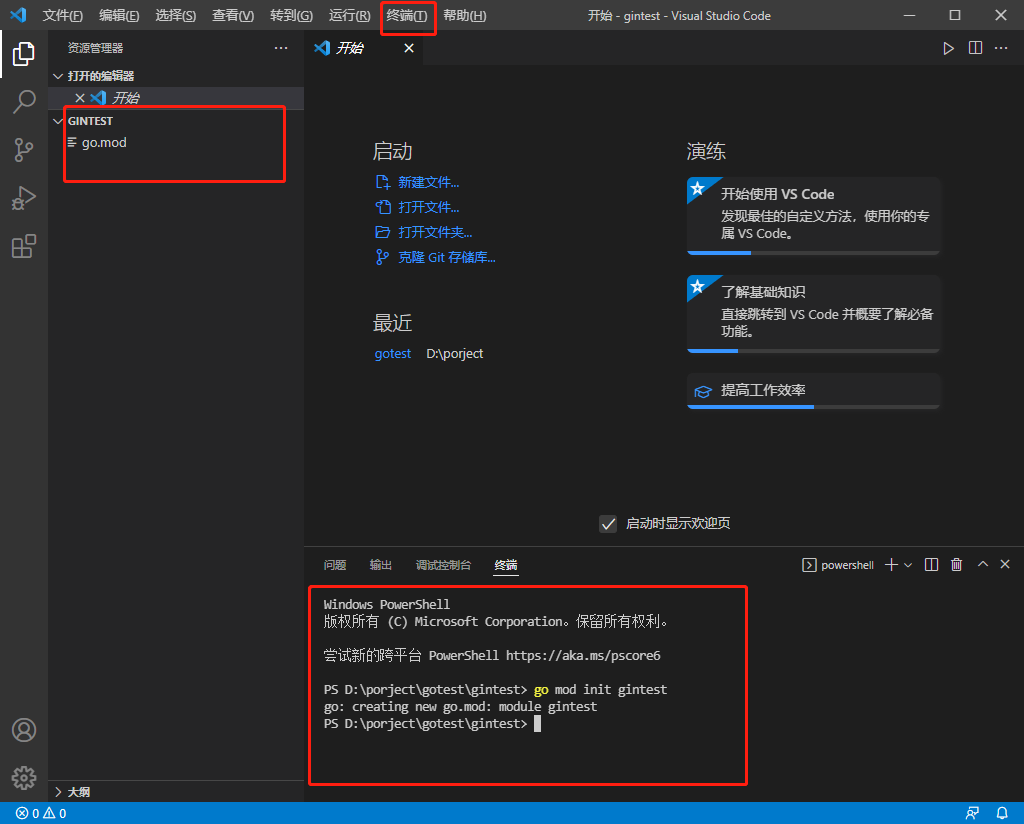Open recent project gotest link

coord(392,353)
